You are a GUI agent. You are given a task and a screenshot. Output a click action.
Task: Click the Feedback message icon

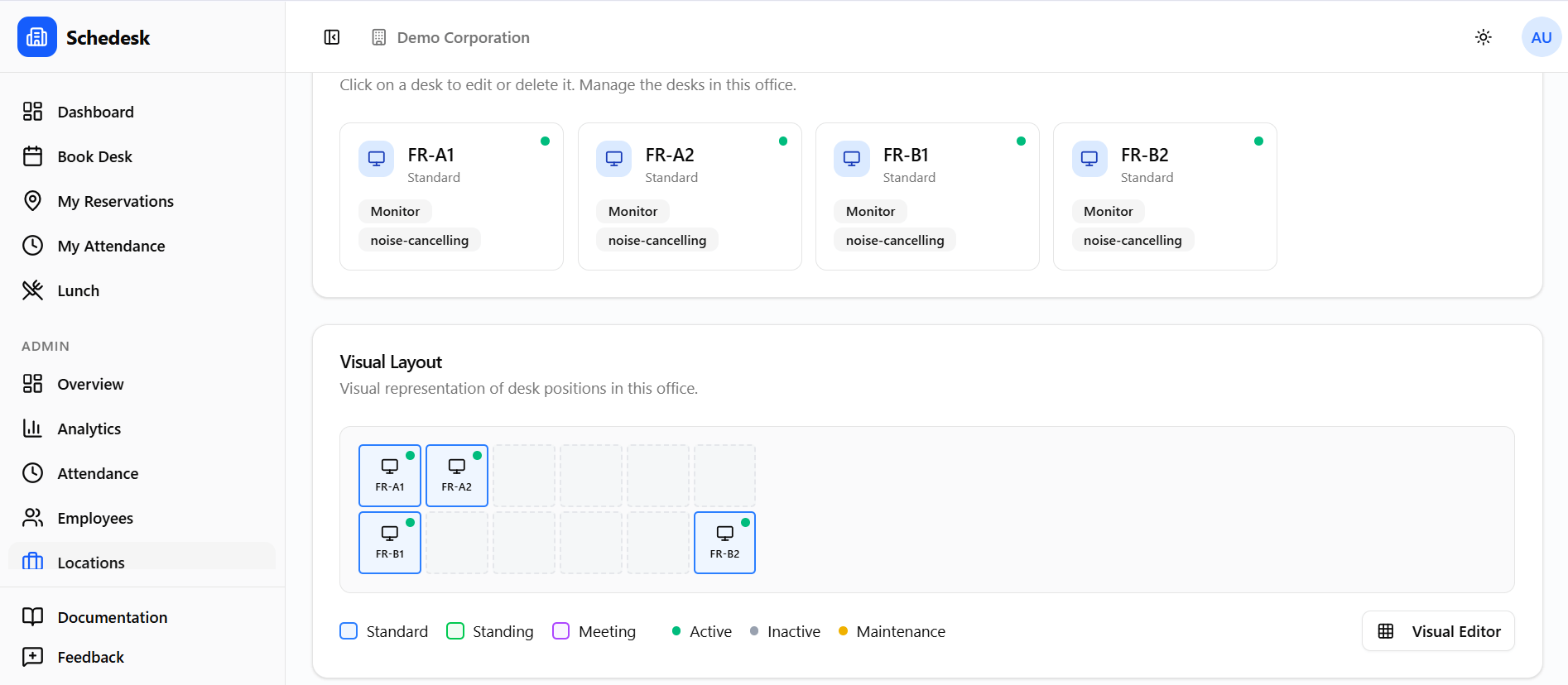point(32,657)
